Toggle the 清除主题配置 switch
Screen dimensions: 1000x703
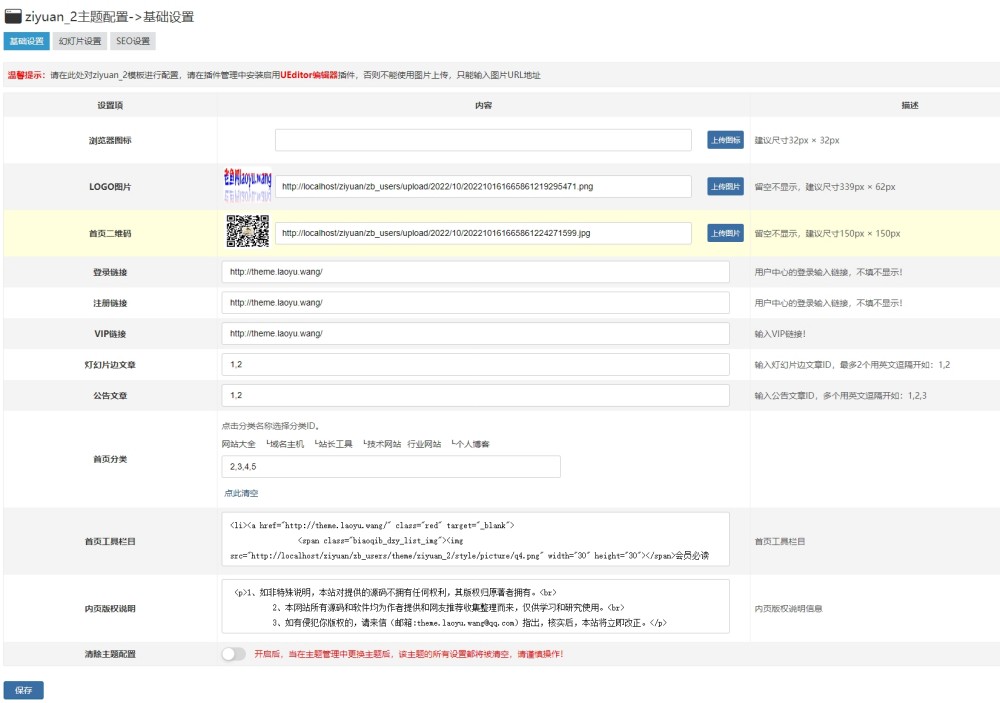point(233,654)
